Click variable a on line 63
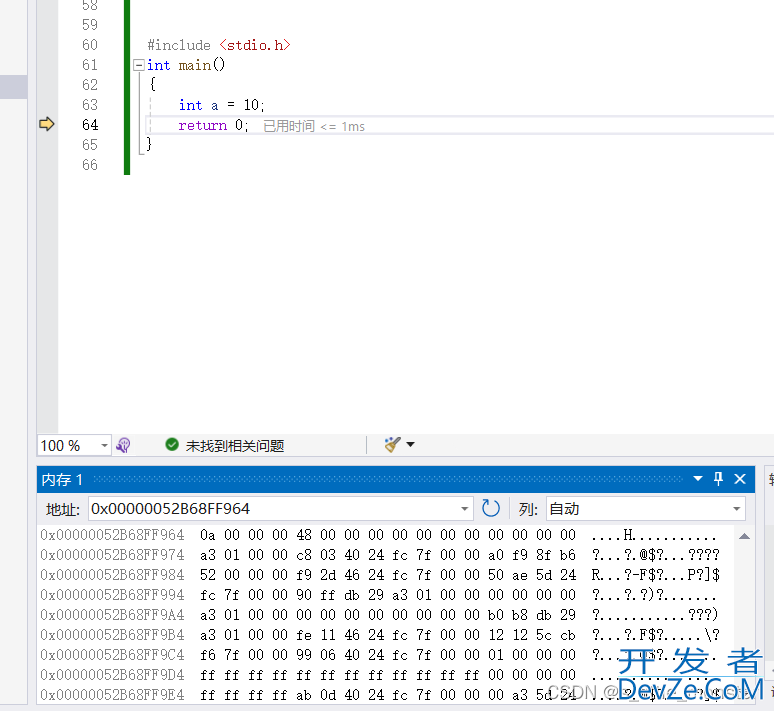The image size is (774, 711). 215,106
